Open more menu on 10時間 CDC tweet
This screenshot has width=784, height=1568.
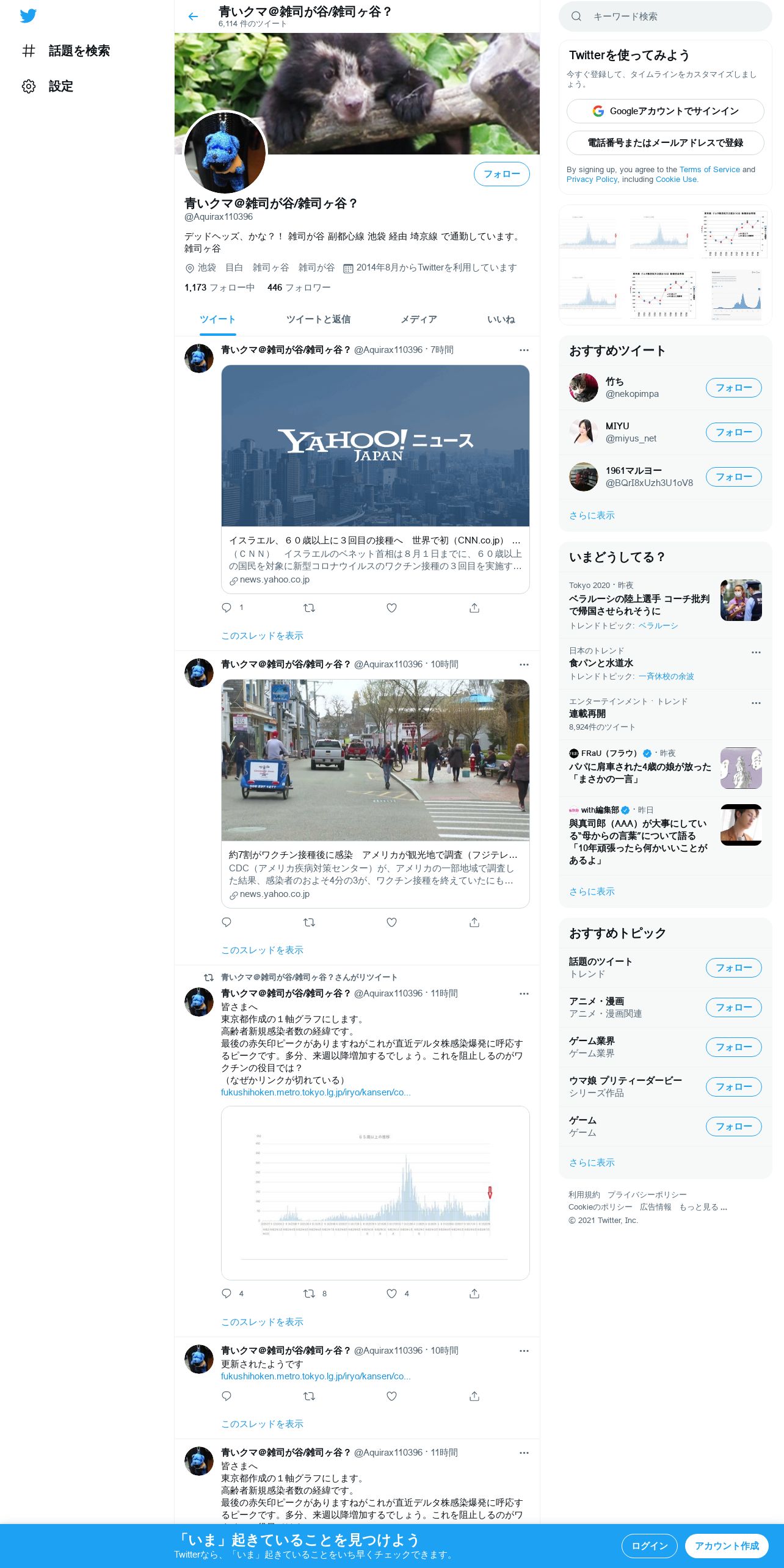click(524, 664)
